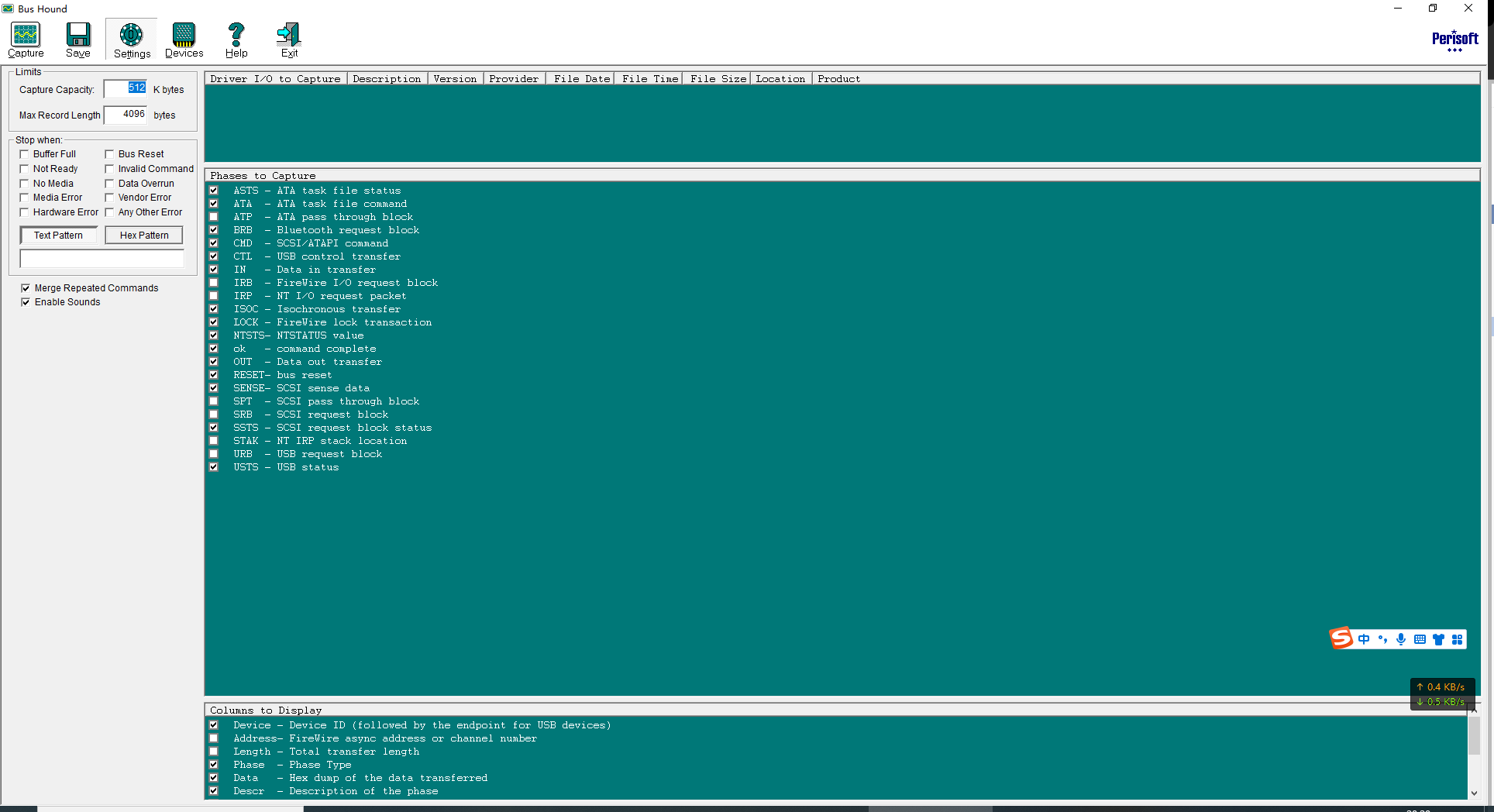Viewport: 1494px width, 812px height.
Task: Click the Location column header
Action: [780, 78]
